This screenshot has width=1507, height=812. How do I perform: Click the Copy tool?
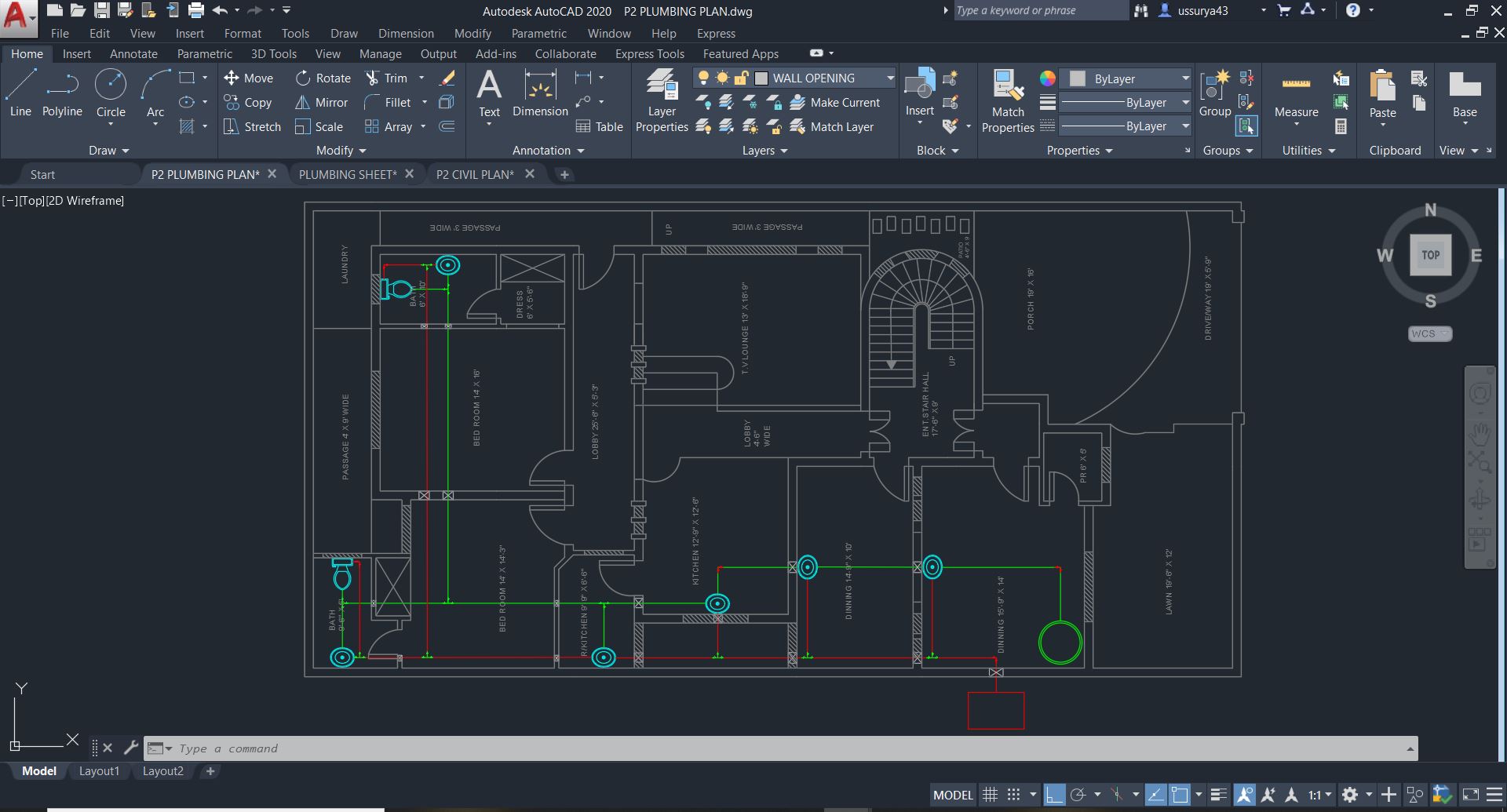click(x=248, y=102)
